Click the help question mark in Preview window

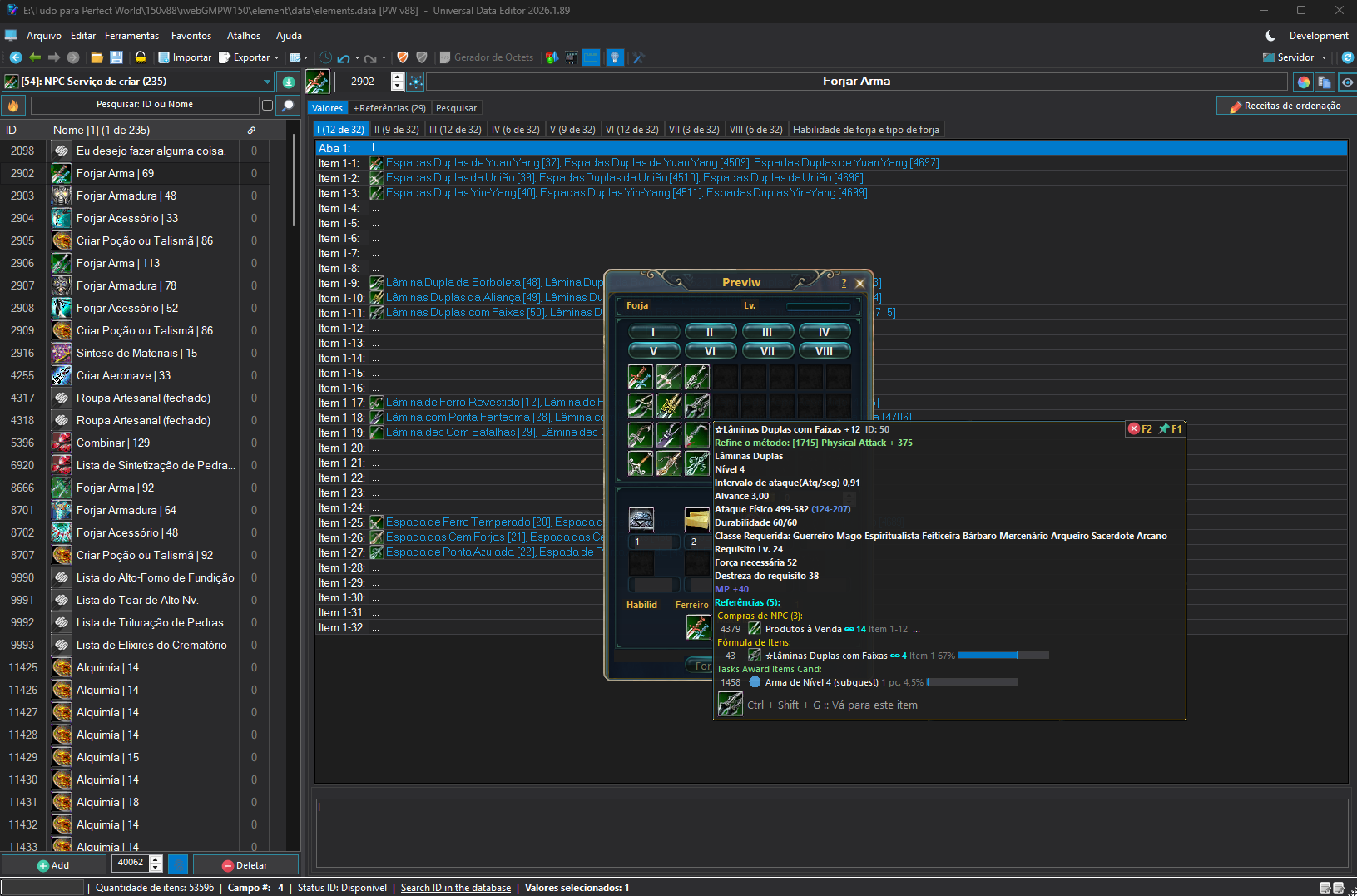(844, 283)
